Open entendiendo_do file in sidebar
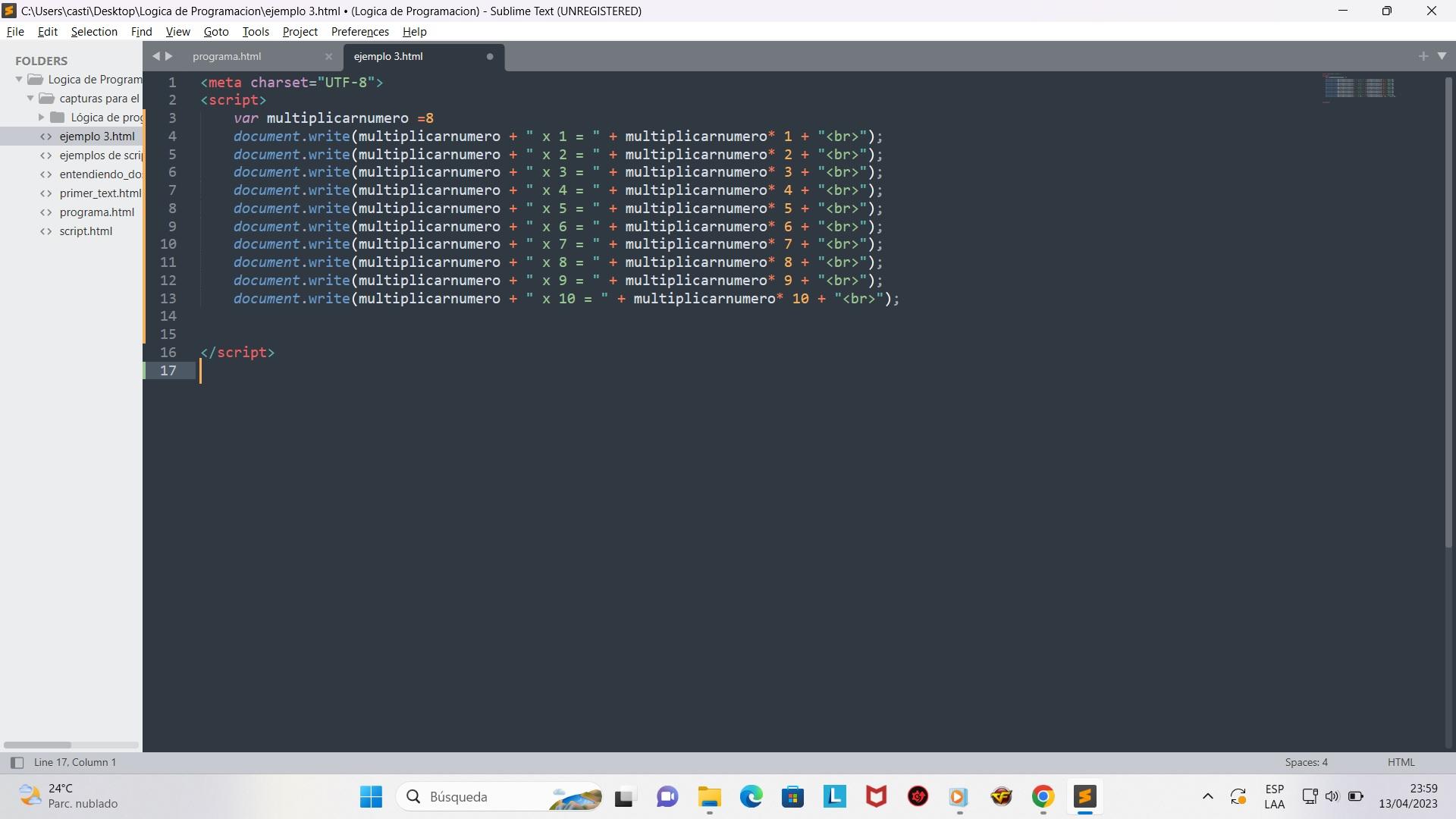This screenshot has width=1456, height=819. coord(101,174)
